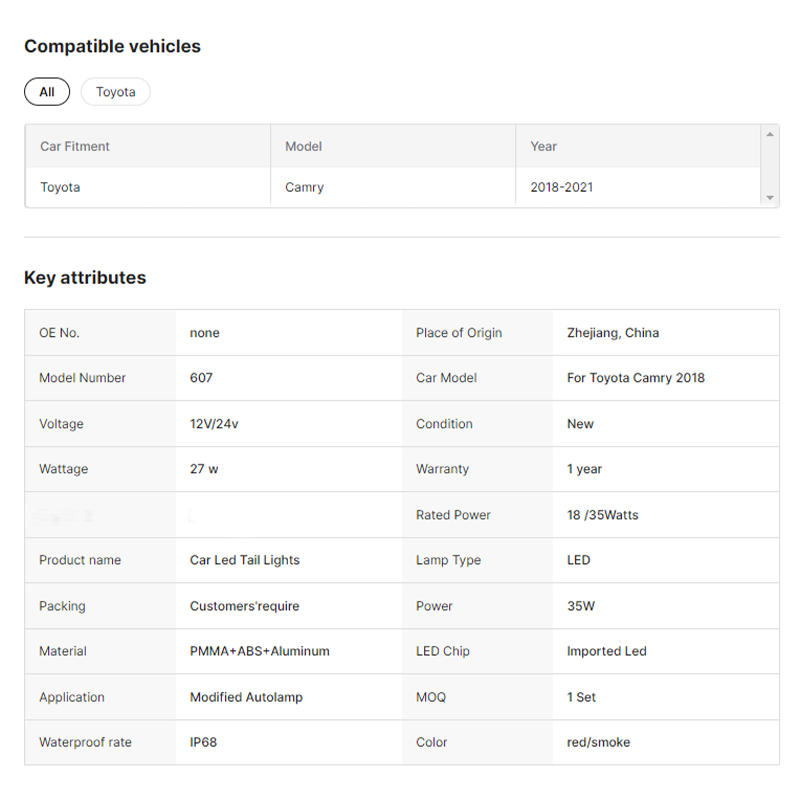
Task: Click the Car Led Tail Lights value
Action: pos(245,560)
